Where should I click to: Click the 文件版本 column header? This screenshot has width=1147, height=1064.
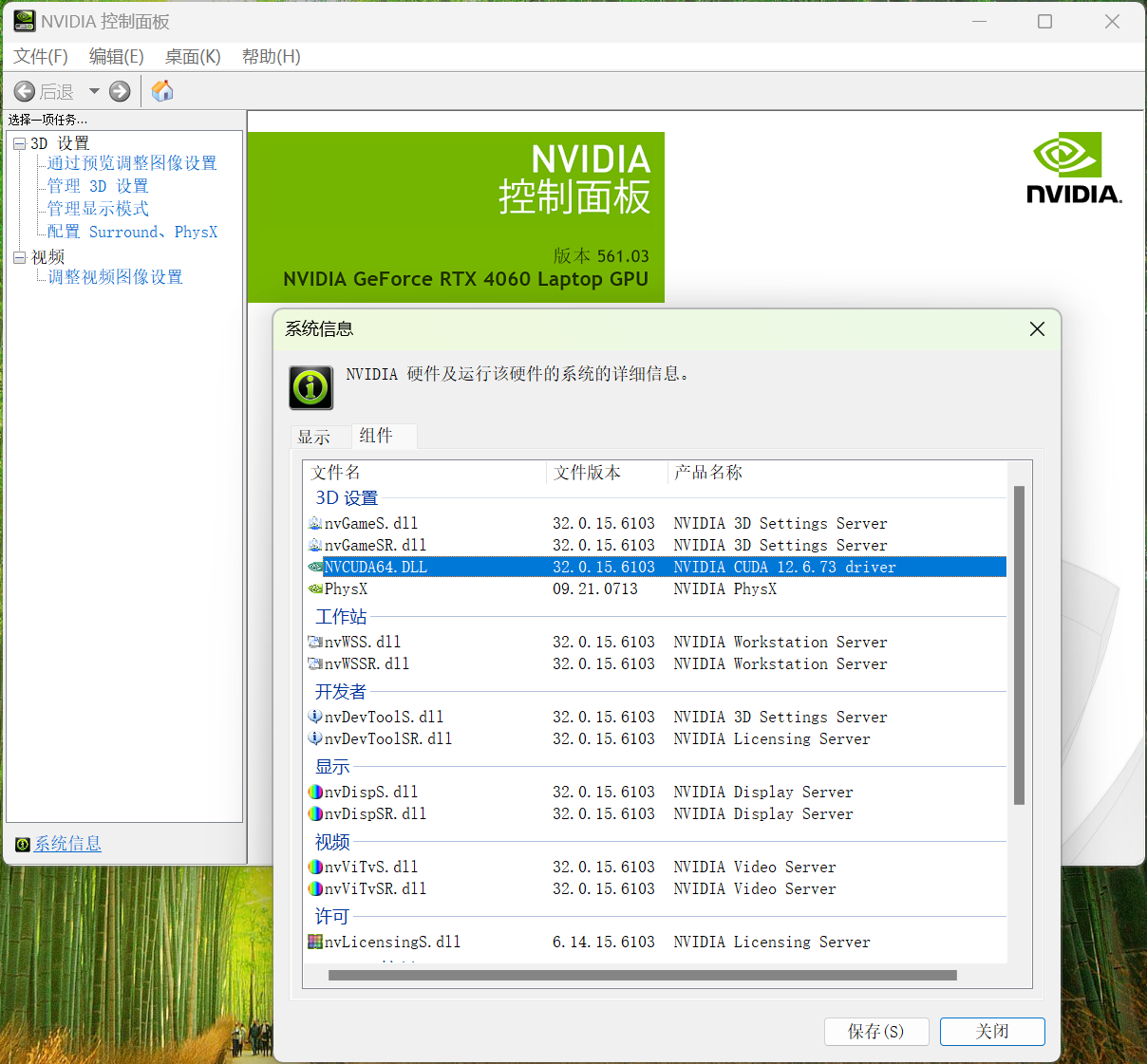click(x=607, y=473)
